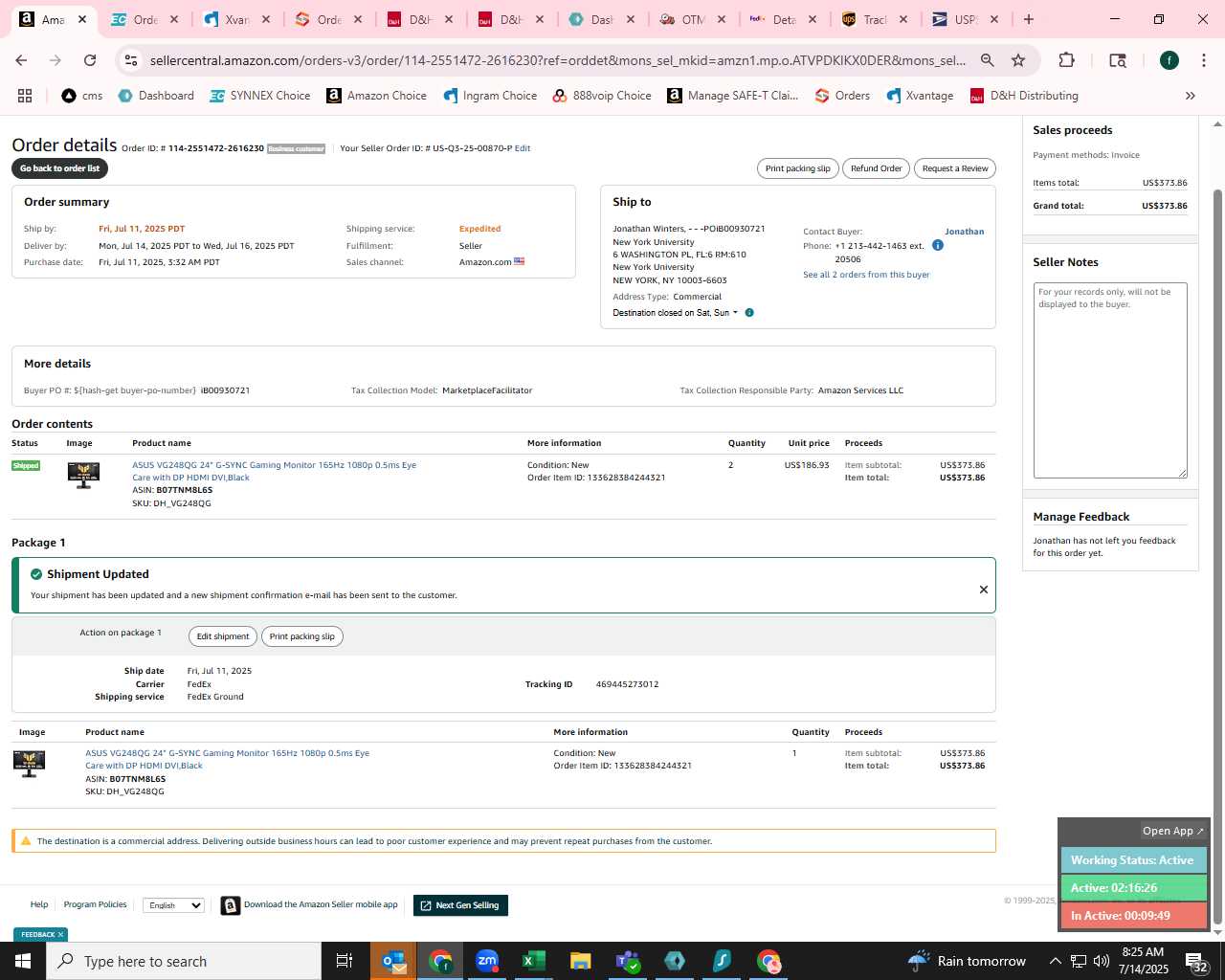
Task: Open the Xvantage bookmark
Action: (x=920, y=96)
